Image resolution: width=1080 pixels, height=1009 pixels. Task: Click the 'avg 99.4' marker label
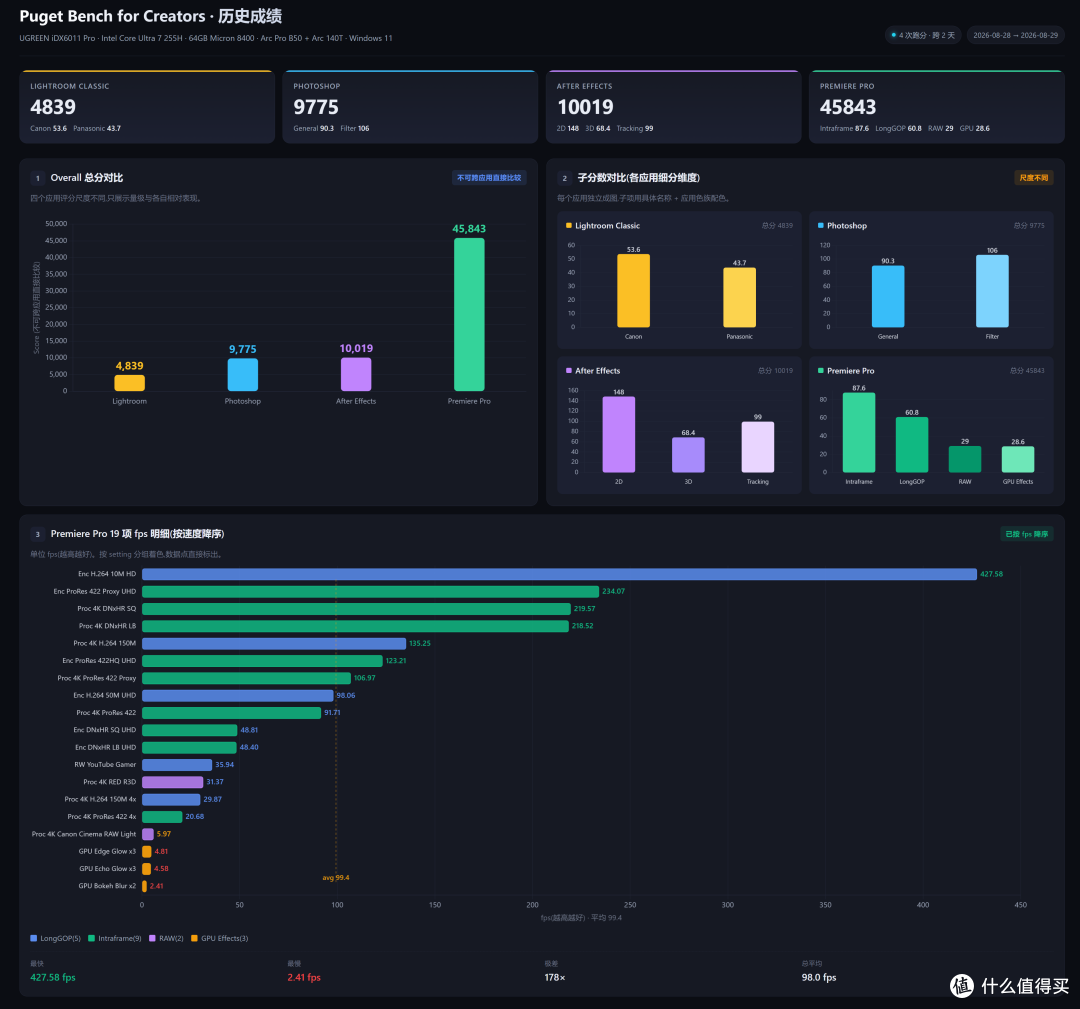(x=336, y=877)
